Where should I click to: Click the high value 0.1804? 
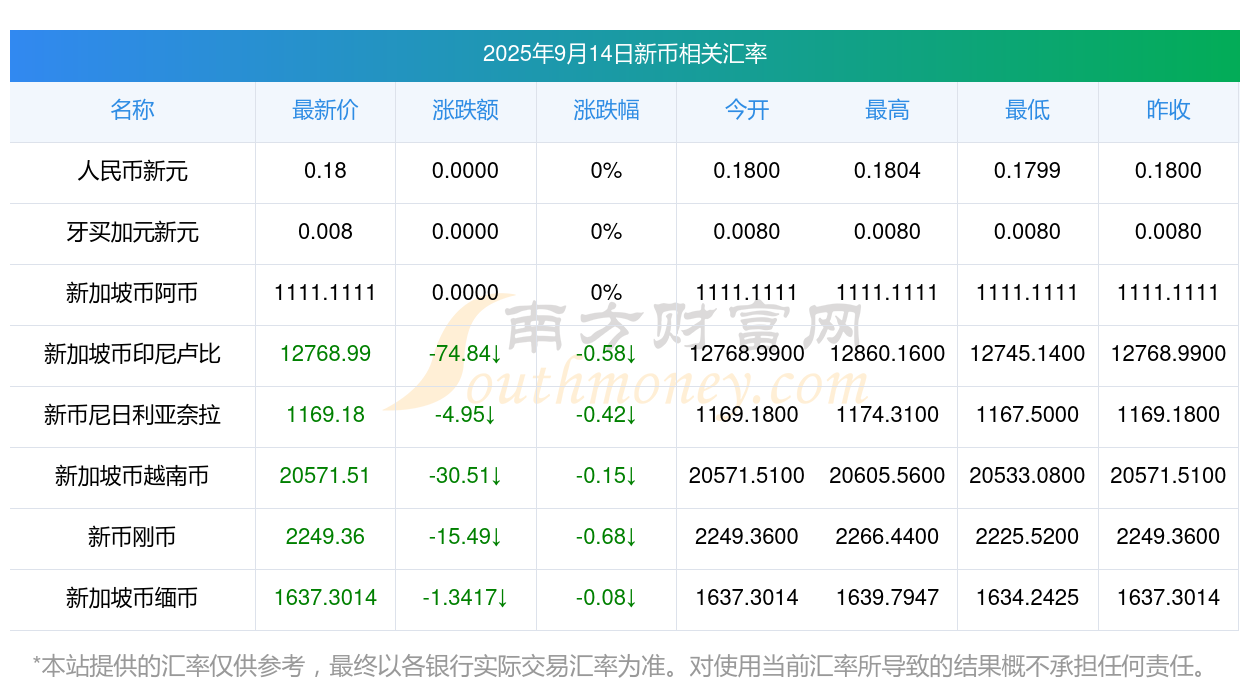888,171
